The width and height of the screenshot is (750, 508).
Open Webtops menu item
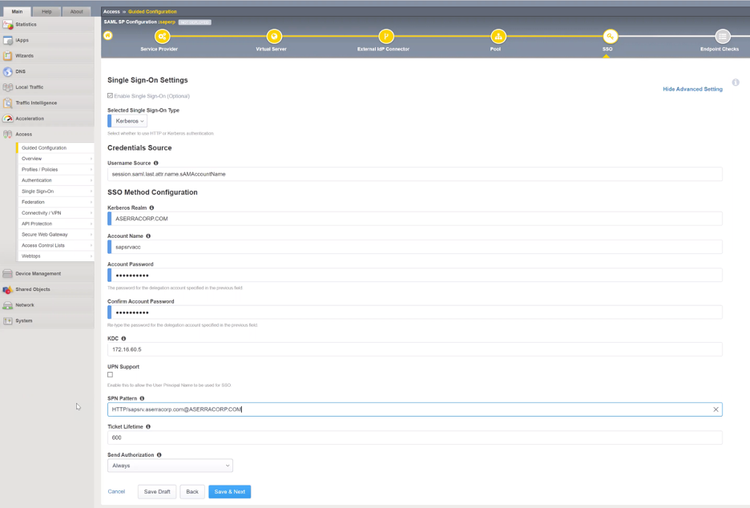[55, 256]
